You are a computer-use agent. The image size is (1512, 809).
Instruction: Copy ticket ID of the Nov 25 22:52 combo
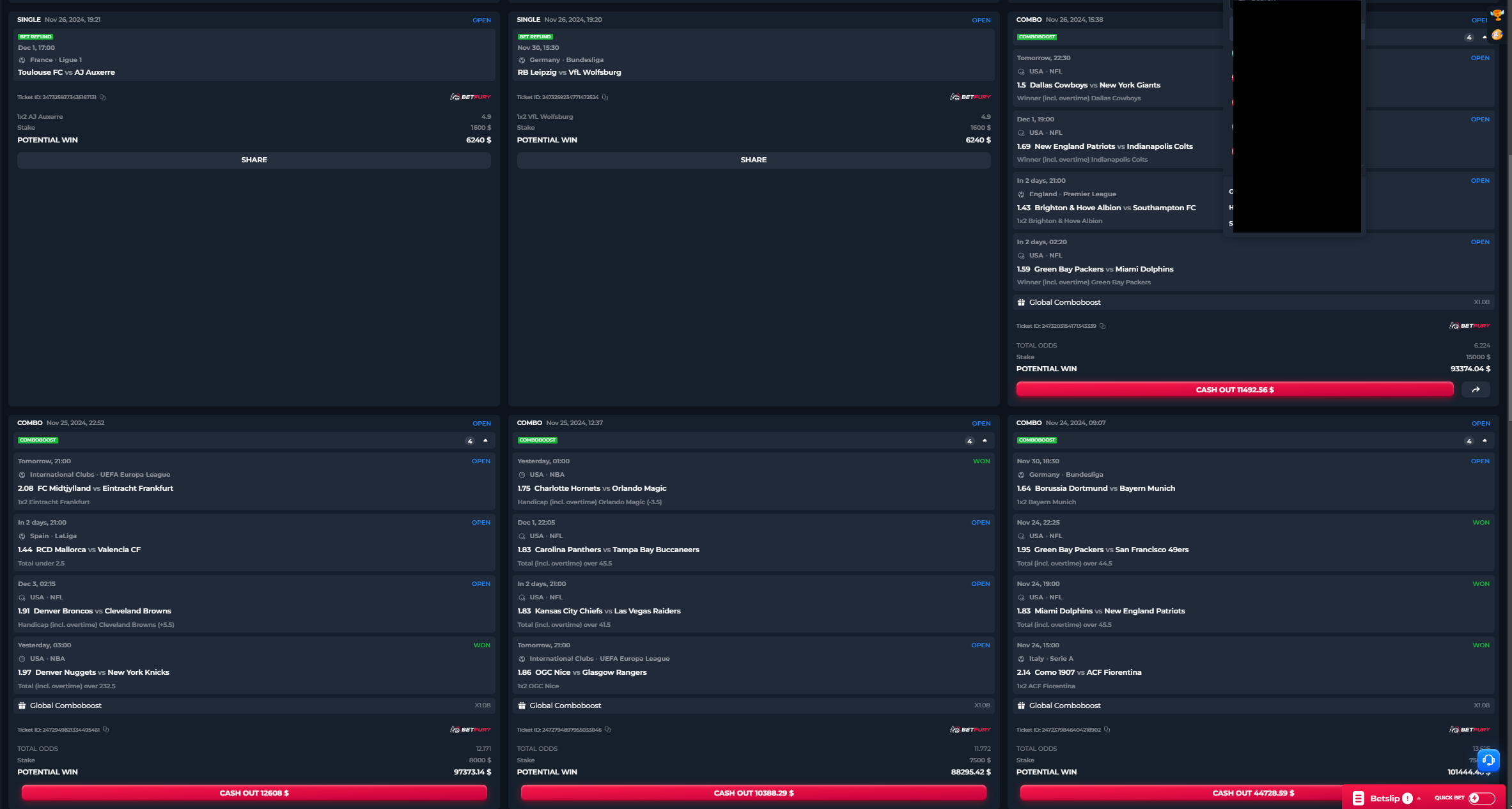[106, 729]
